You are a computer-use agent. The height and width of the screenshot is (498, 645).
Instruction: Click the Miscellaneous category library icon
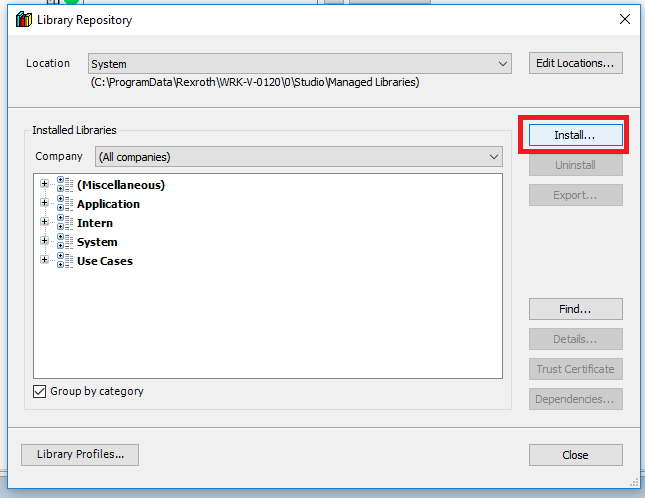tap(64, 185)
